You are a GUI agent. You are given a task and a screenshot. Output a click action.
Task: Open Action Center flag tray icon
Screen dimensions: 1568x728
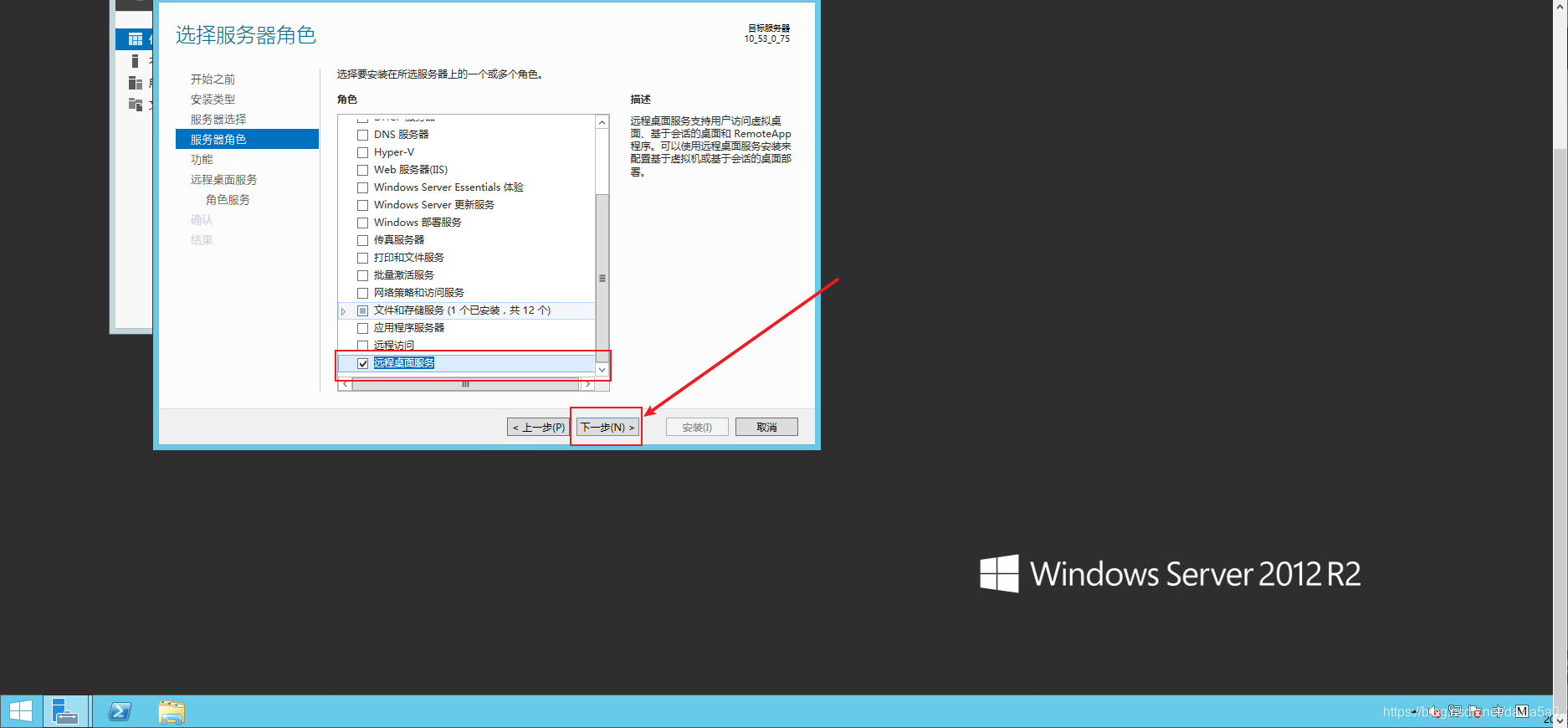(1475, 711)
